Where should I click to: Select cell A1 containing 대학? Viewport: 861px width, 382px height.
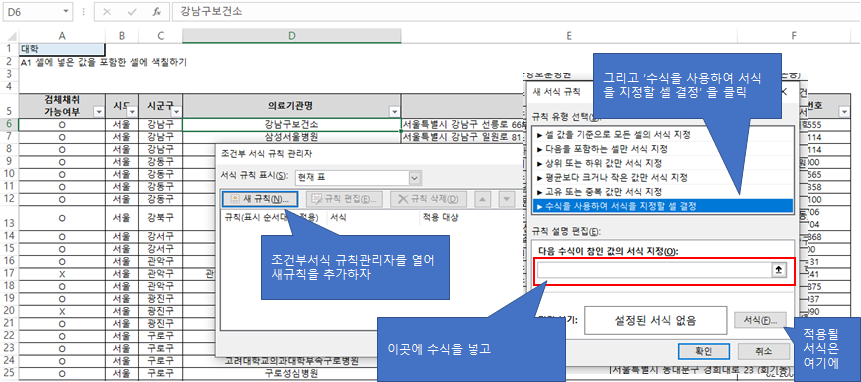62,49
